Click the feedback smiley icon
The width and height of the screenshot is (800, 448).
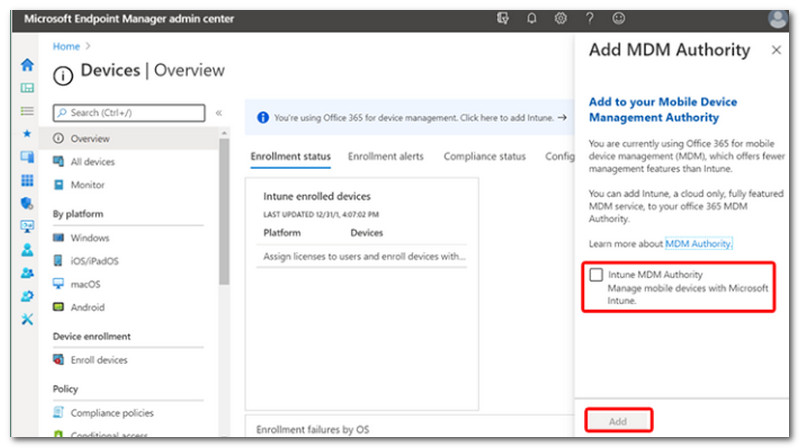618,19
